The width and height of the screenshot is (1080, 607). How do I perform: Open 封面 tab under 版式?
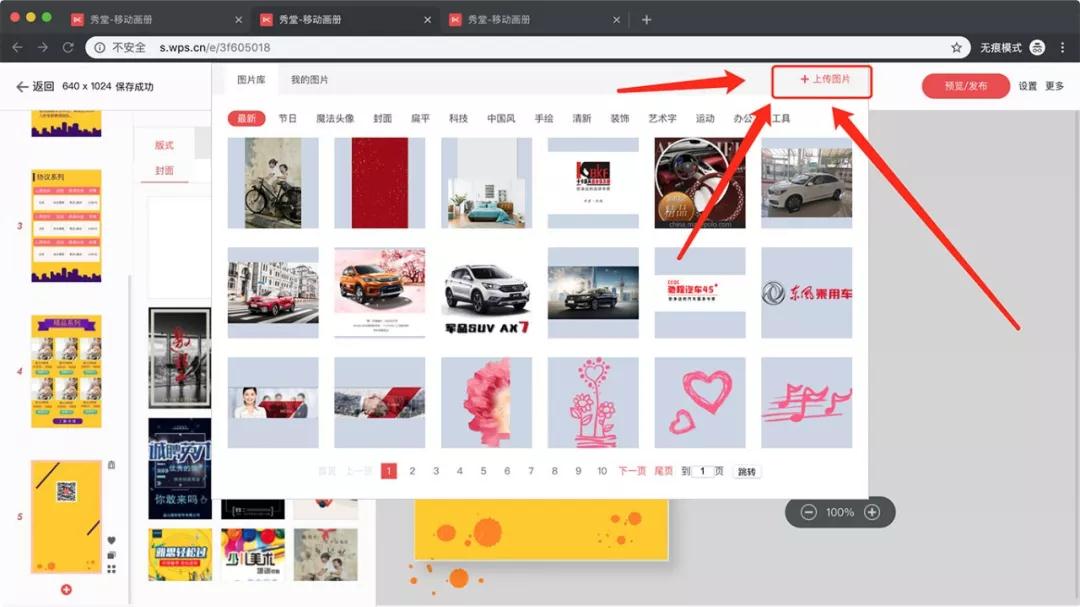(x=165, y=170)
